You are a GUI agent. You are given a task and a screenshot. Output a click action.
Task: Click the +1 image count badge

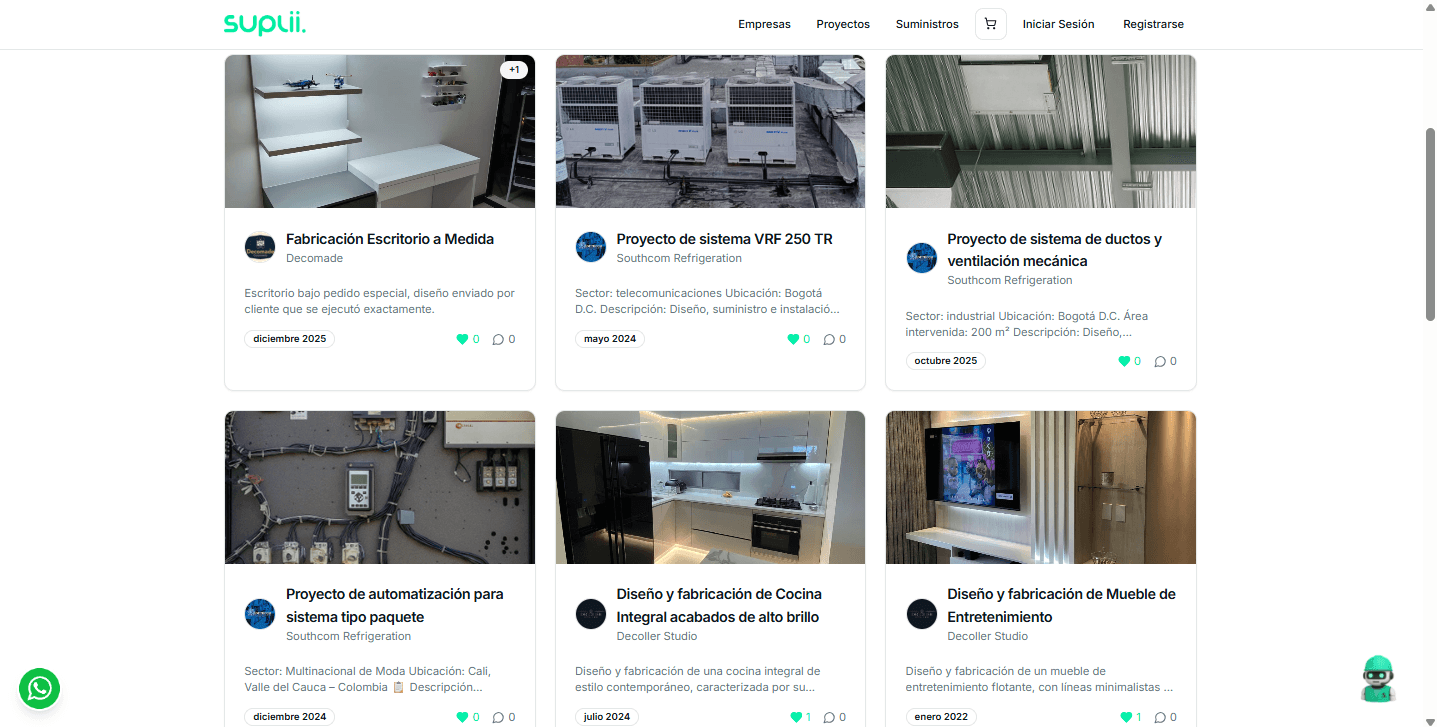point(514,70)
